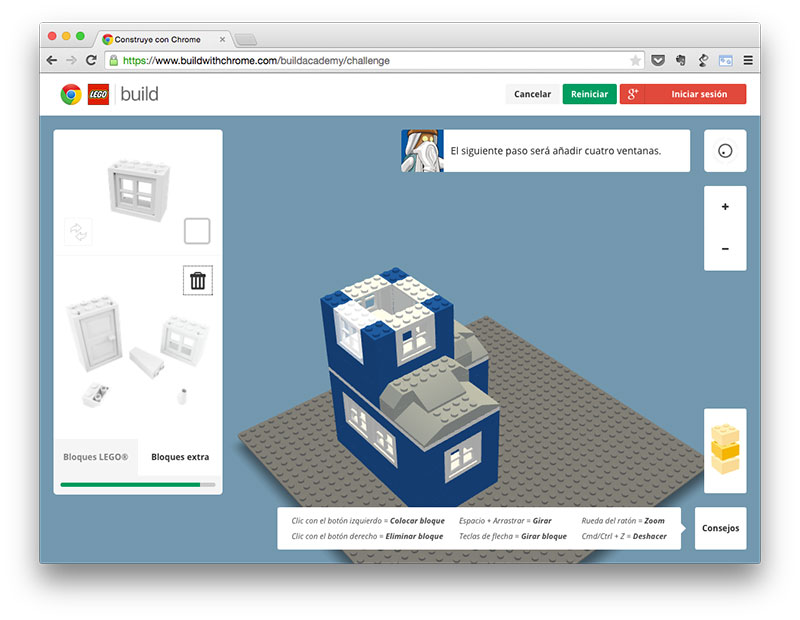Click the 'Colocar bloque' tip text
The height and width of the screenshot is (620, 800).
click(417, 521)
